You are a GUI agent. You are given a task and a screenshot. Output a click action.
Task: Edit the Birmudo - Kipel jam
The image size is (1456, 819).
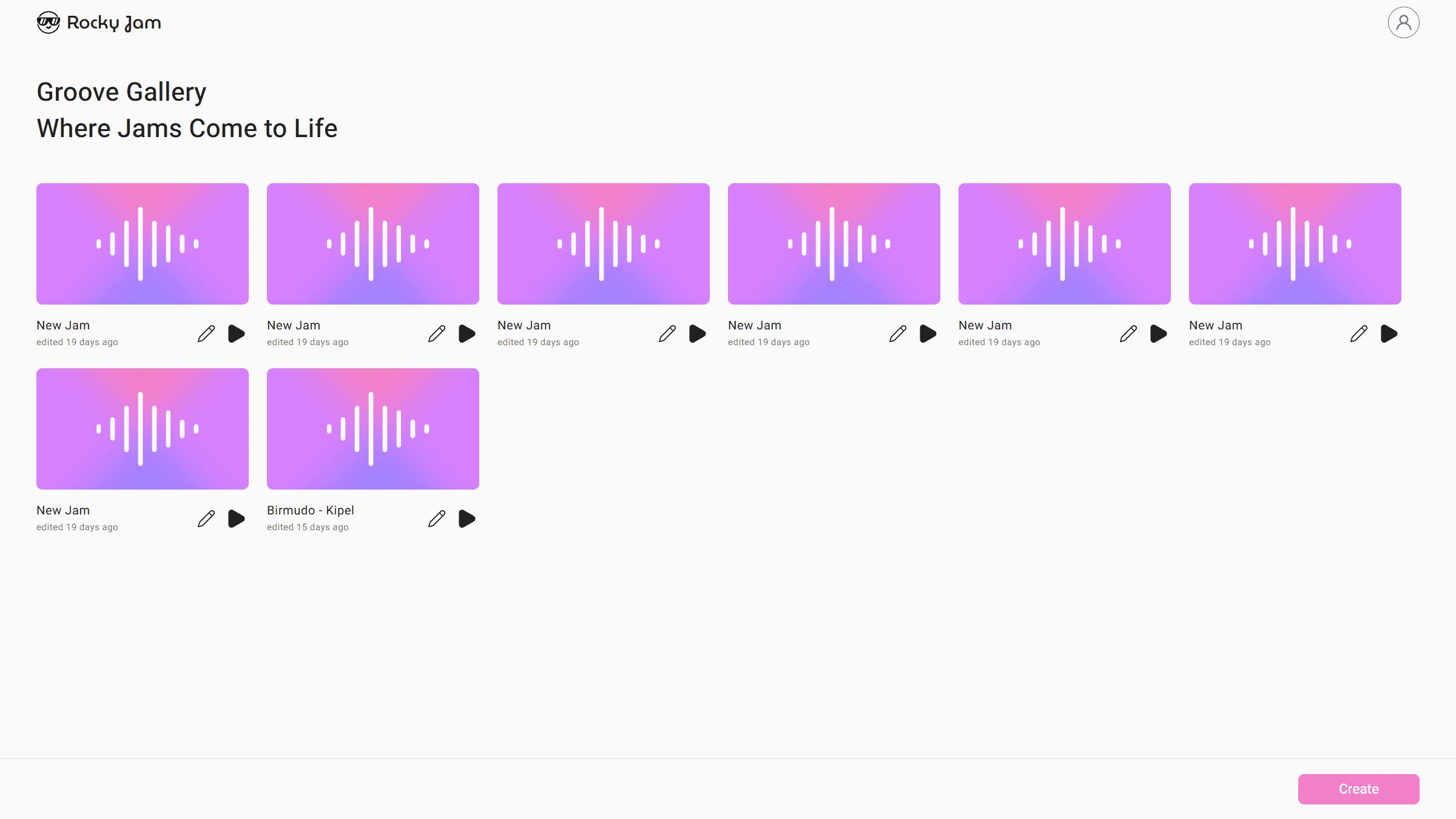pos(437,519)
